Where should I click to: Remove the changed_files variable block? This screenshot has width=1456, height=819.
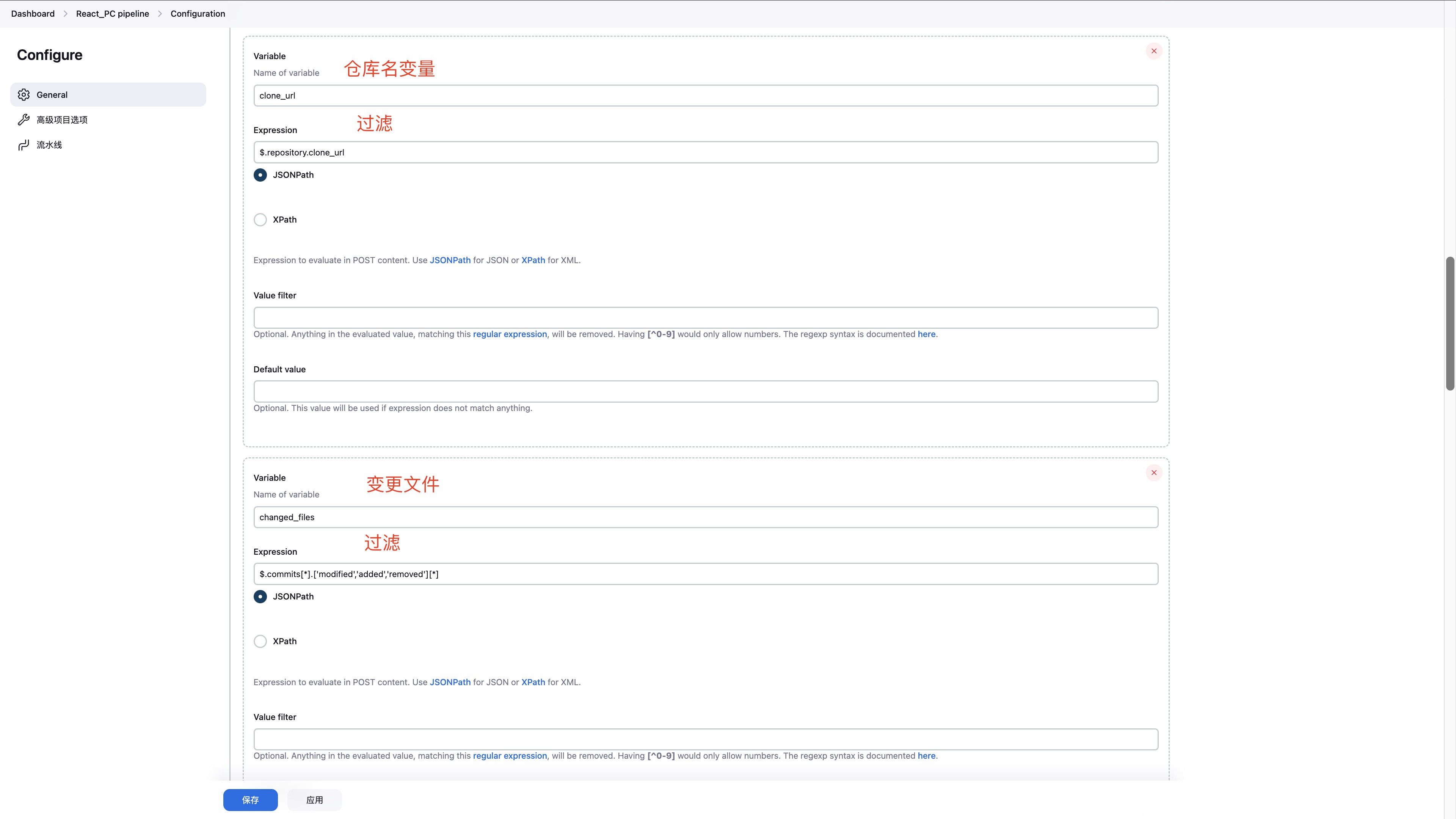coord(1153,472)
